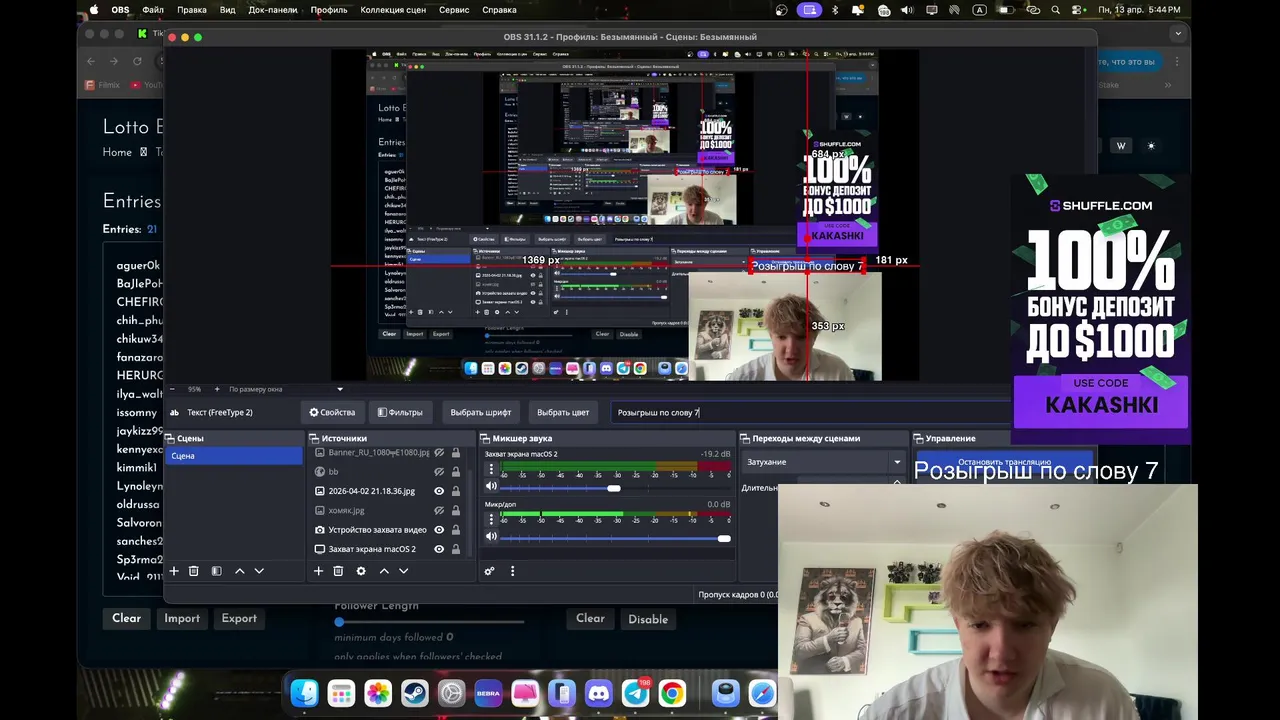Click Остановить трансляцию button
Viewport: 1280px width, 720px height.
pos(1004,462)
